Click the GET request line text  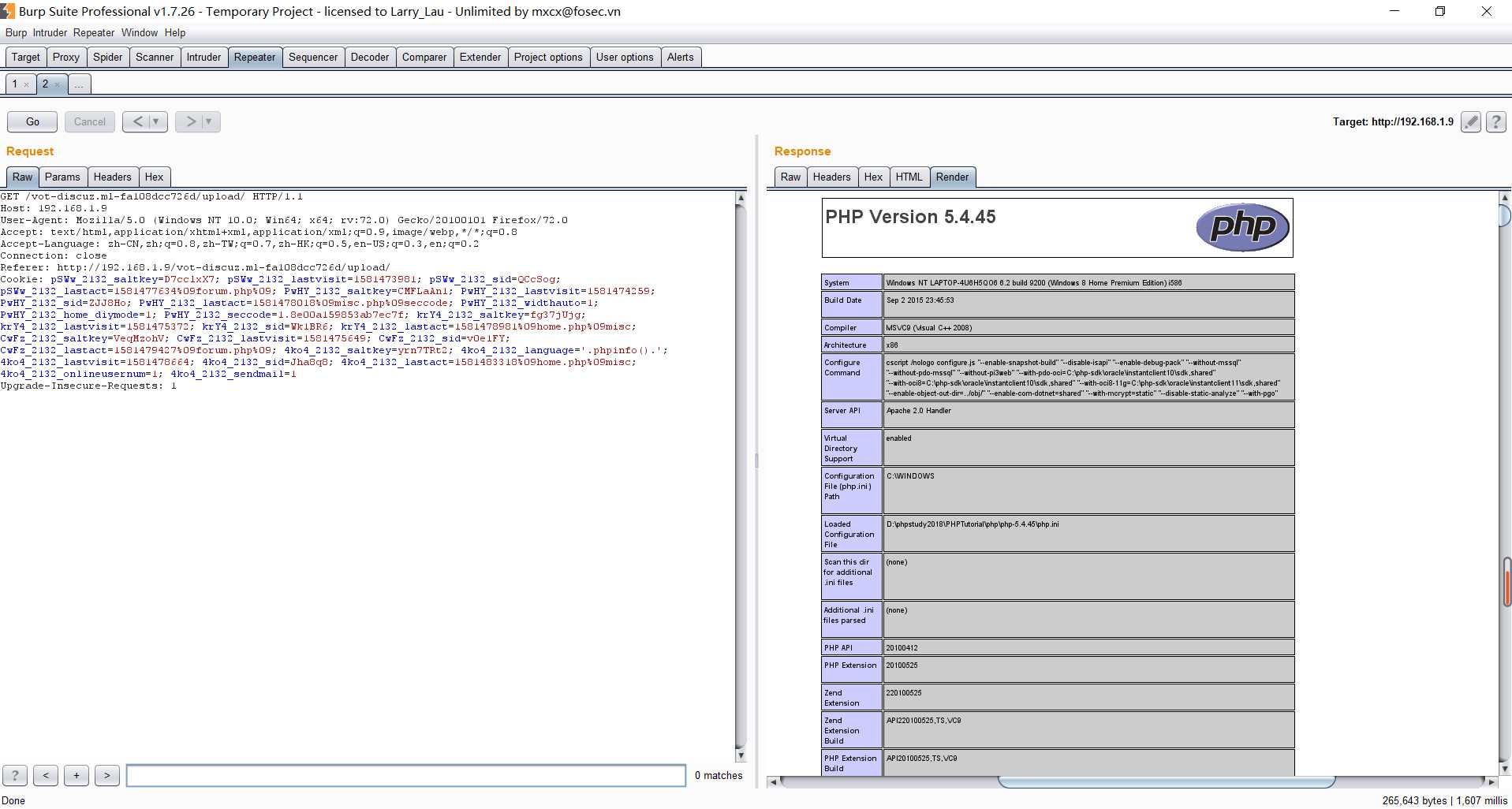point(151,196)
